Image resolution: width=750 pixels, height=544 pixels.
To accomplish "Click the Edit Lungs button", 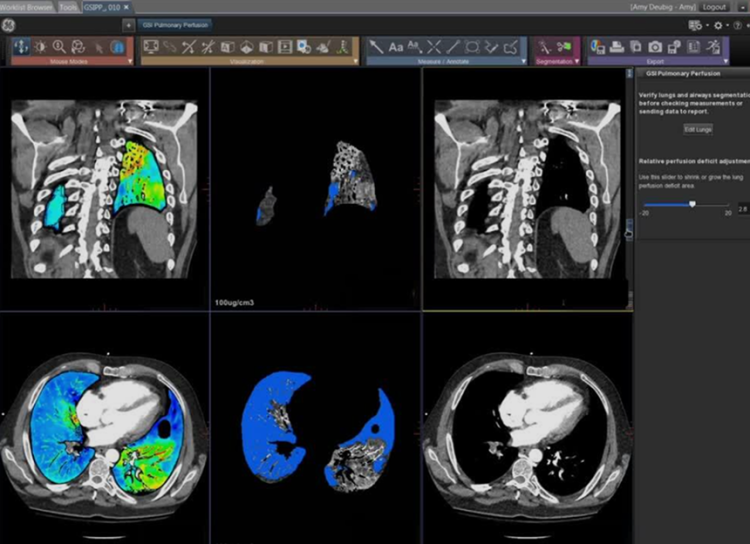I will pos(698,129).
